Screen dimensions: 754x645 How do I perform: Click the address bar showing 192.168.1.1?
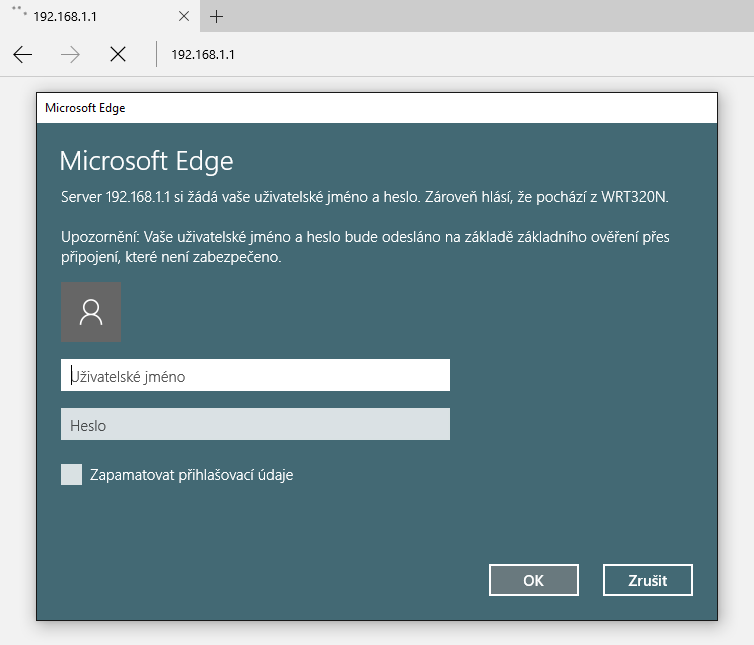click(203, 54)
